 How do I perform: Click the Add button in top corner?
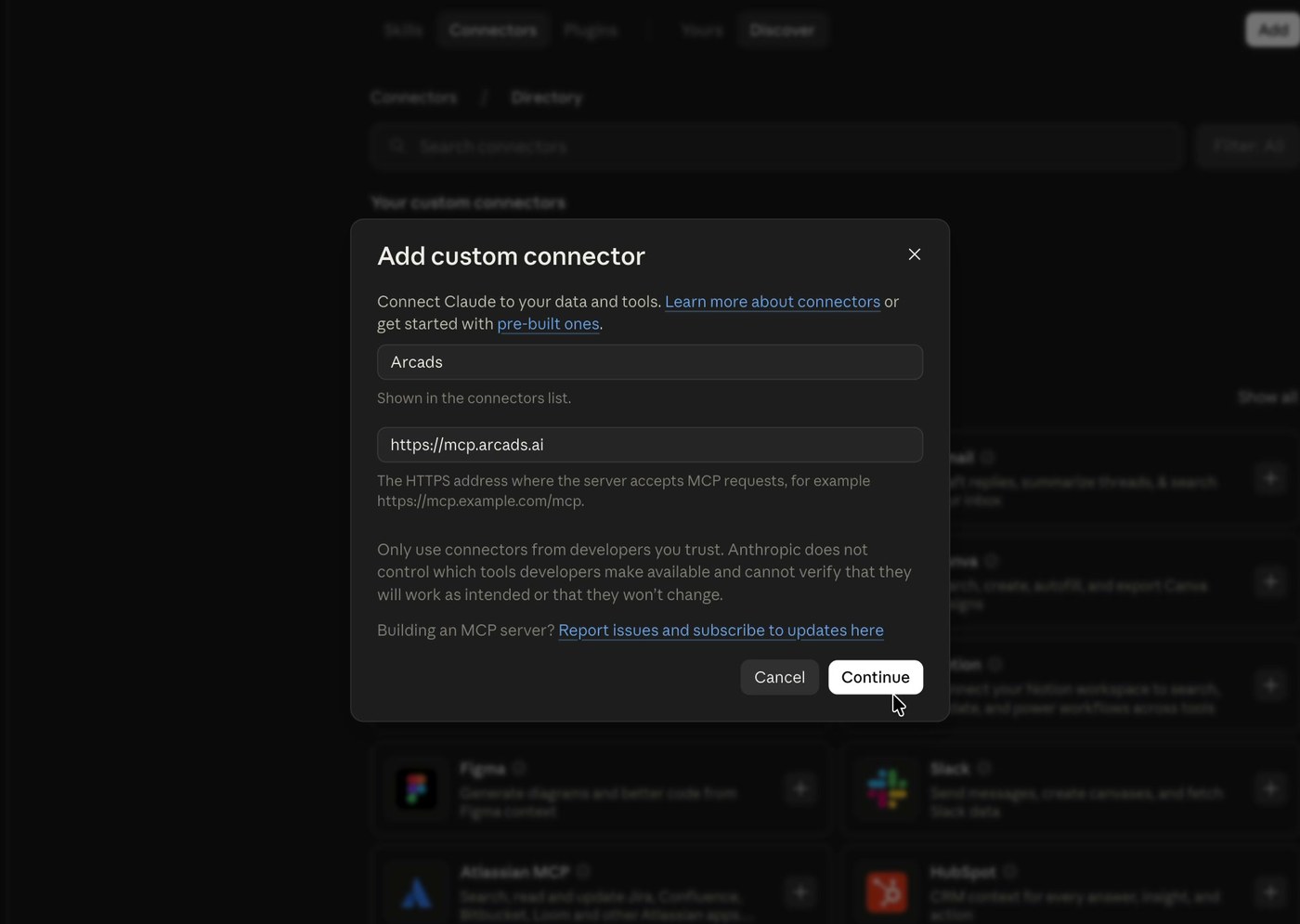tap(1272, 30)
